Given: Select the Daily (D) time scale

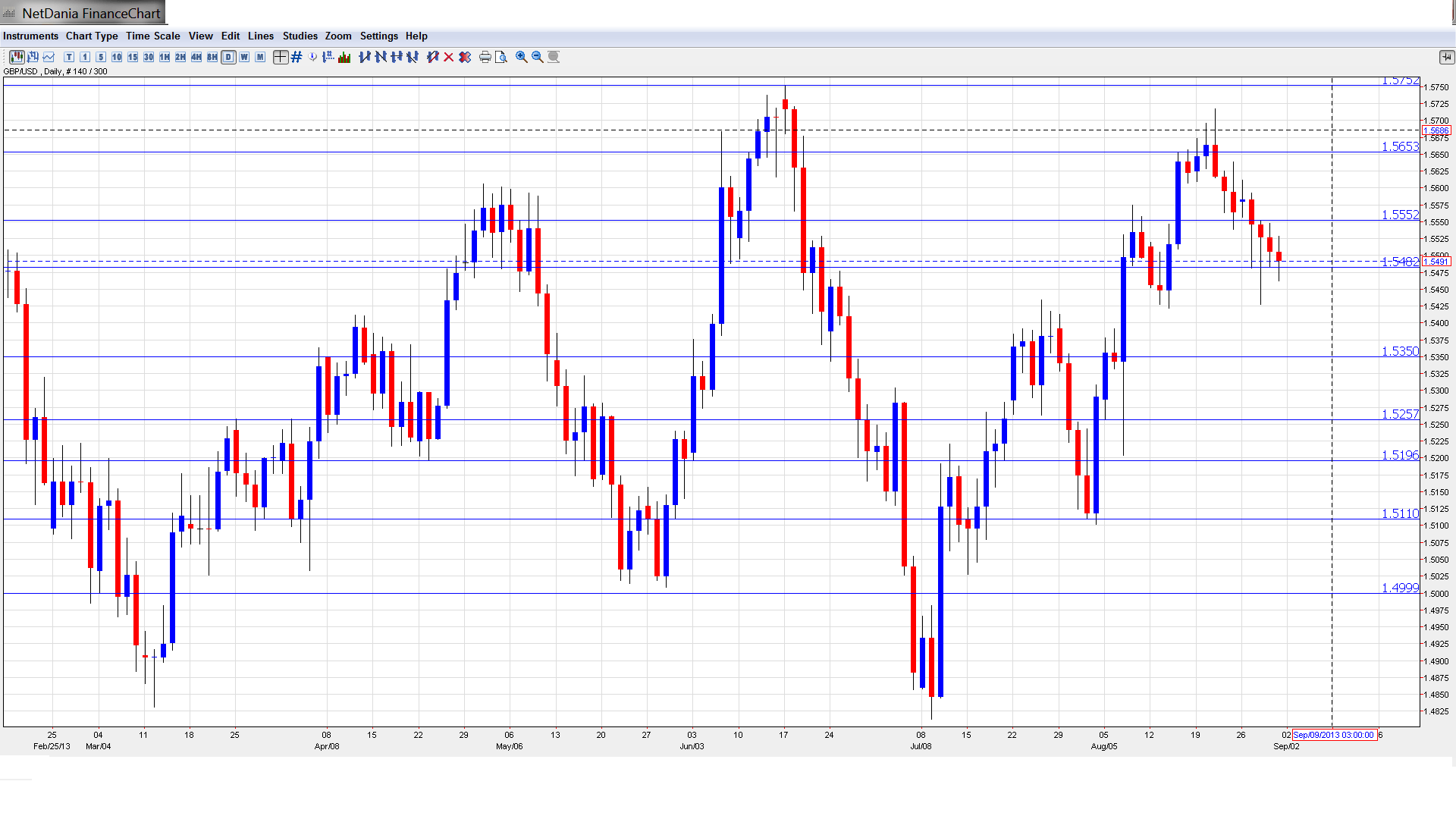Looking at the screenshot, I should [228, 57].
